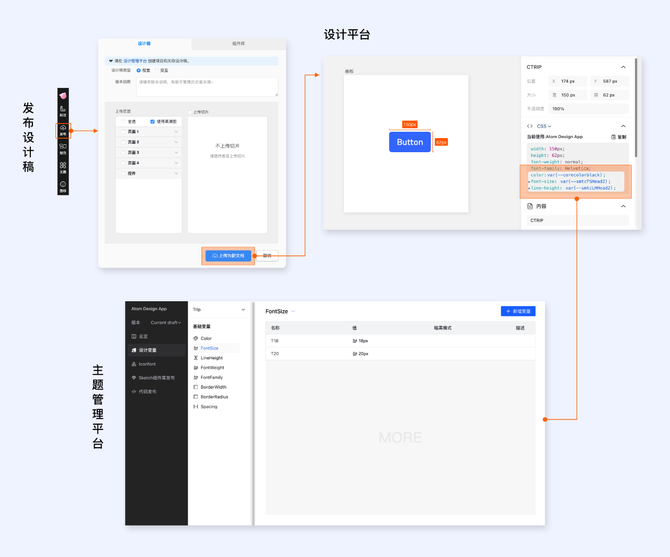Enable the 上传切片 checkbox
Viewport: 670px width, 557px height.
tap(191, 112)
